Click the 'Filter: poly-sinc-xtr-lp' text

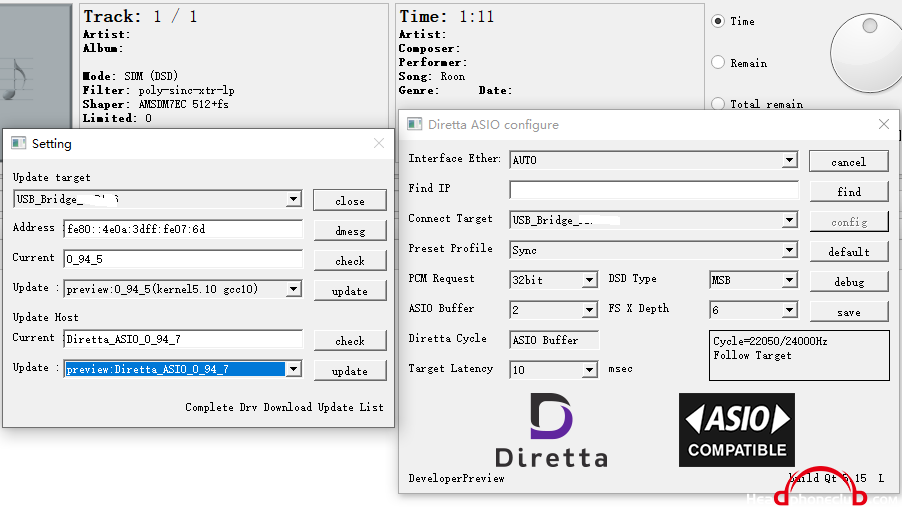coord(158,90)
